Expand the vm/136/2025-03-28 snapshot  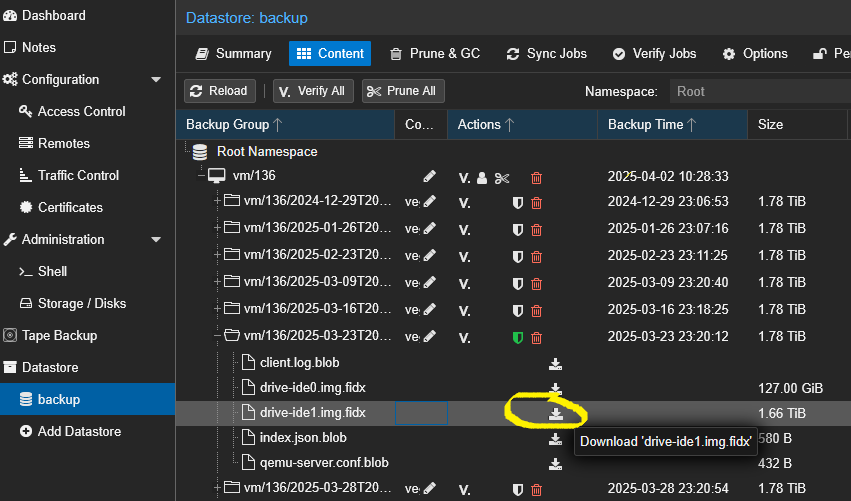tap(217, 489)
